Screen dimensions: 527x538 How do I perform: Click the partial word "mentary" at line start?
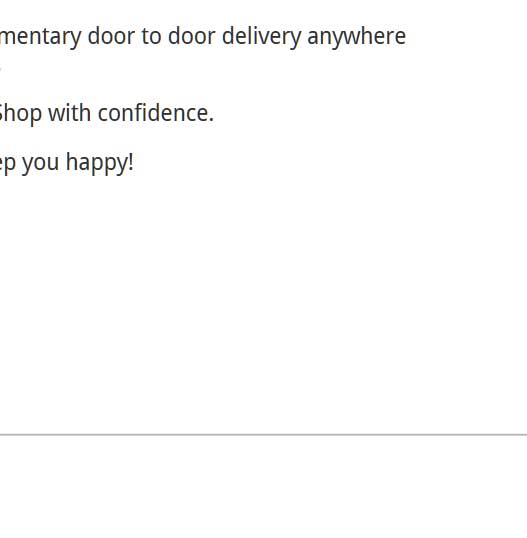(40, 37)
